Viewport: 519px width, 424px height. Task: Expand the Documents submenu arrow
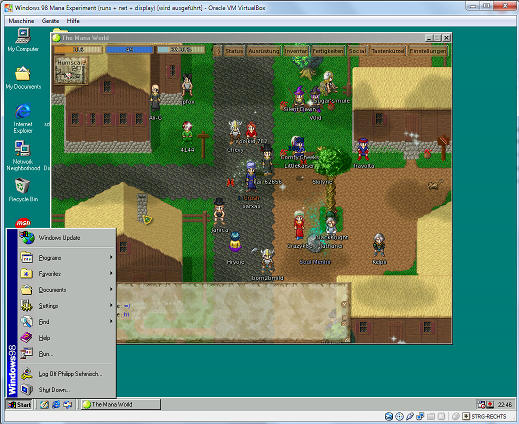click(x=111, y=289)
